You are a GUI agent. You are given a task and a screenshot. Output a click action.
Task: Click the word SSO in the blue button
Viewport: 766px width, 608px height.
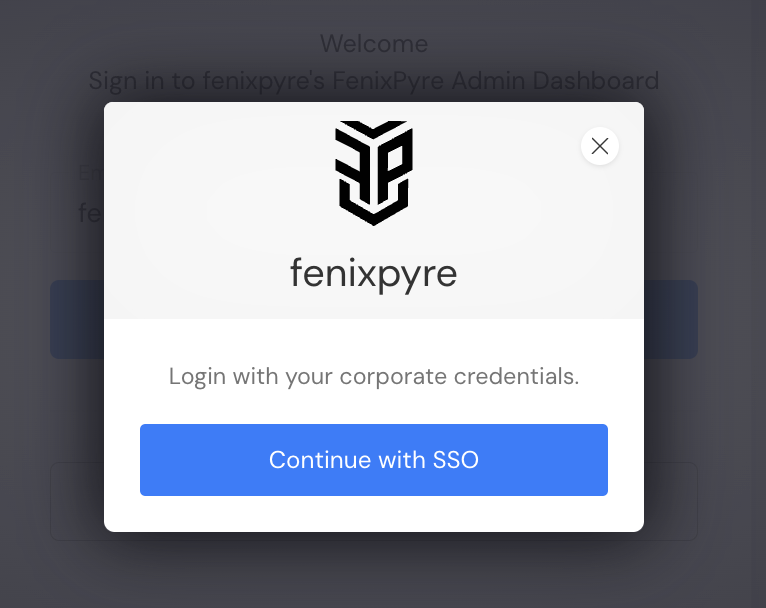[456, 460]
